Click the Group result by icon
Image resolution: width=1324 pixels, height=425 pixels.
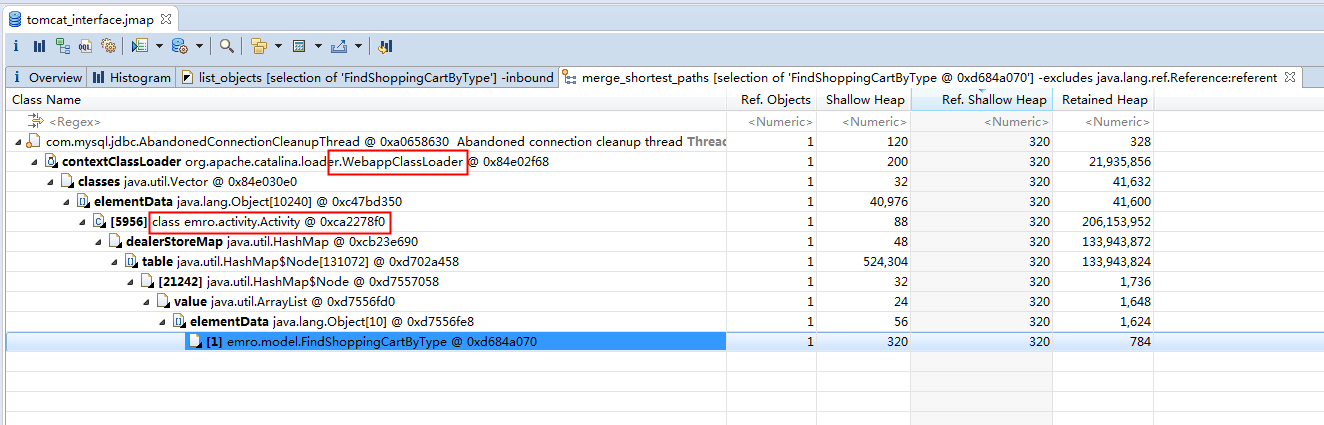tap(259, 46)
